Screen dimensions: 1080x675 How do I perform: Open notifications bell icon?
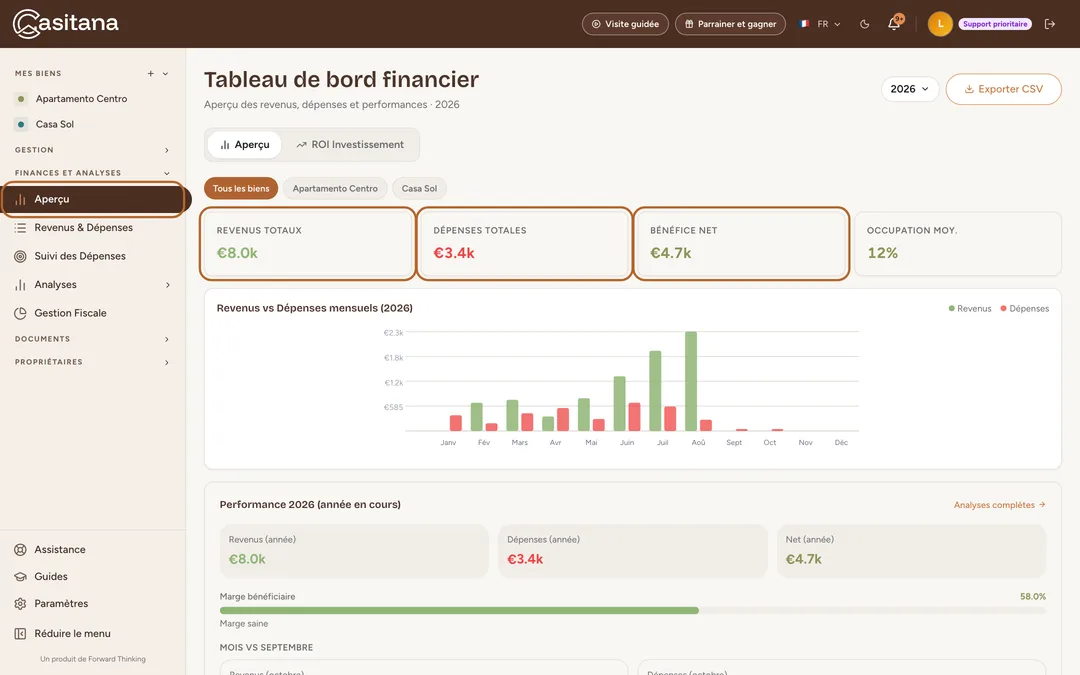[894, 23]
